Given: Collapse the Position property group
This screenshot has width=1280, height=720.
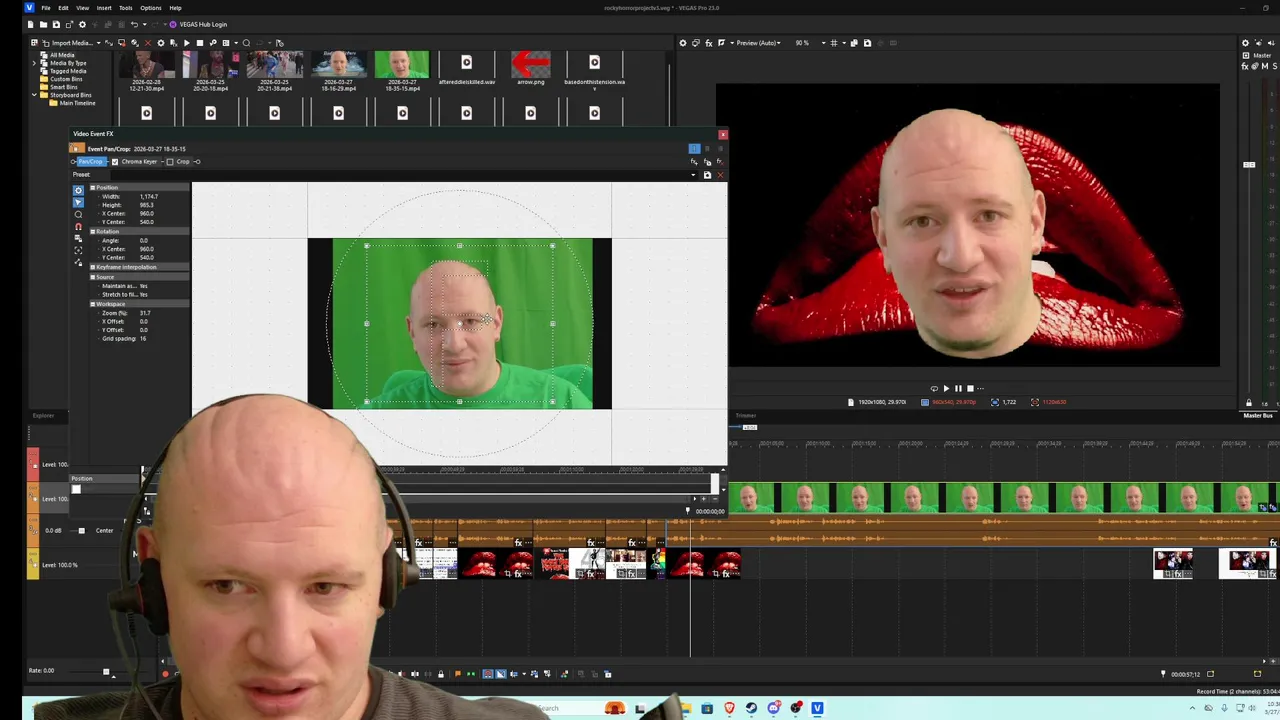Looking at the screenshot, I should [93, 187].
